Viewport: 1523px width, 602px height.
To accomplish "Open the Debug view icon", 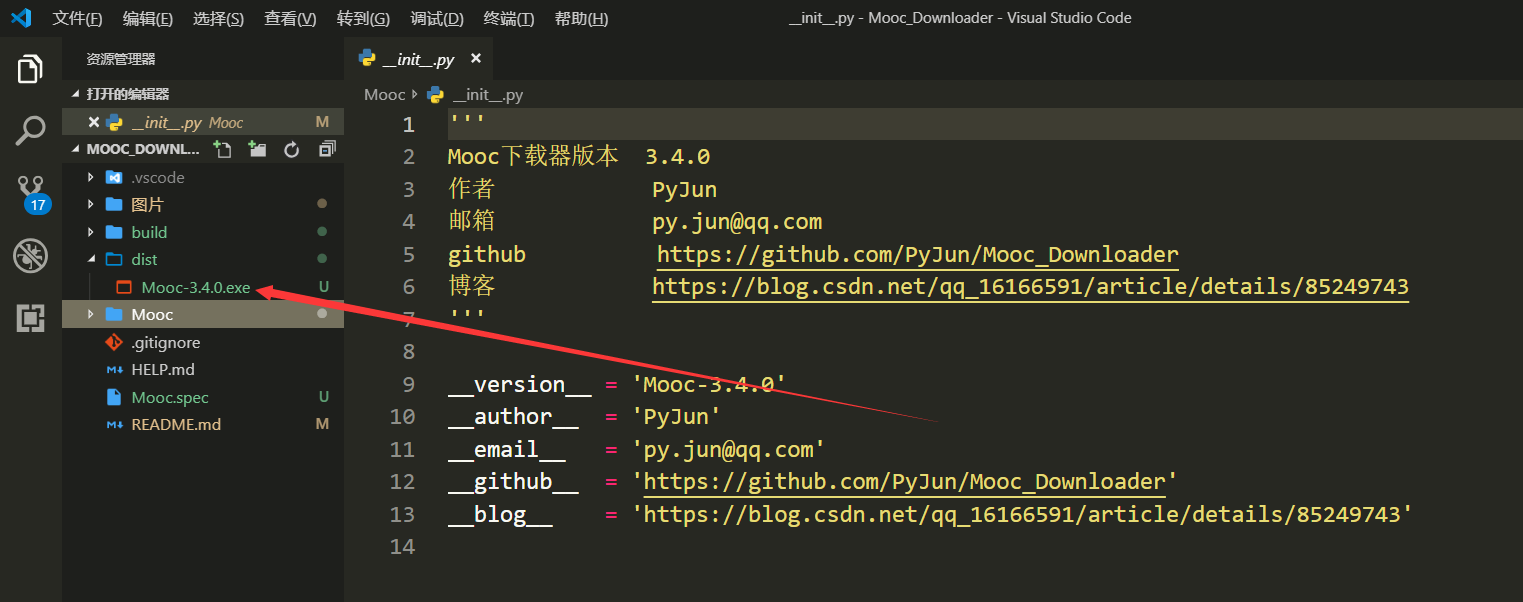I will pos(30,256).
